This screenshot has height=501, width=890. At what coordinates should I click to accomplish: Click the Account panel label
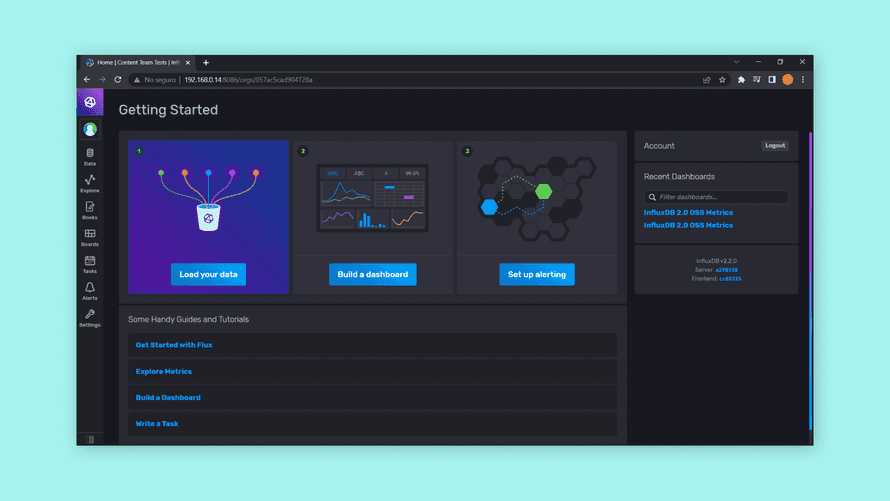click(x=659, y=146)
